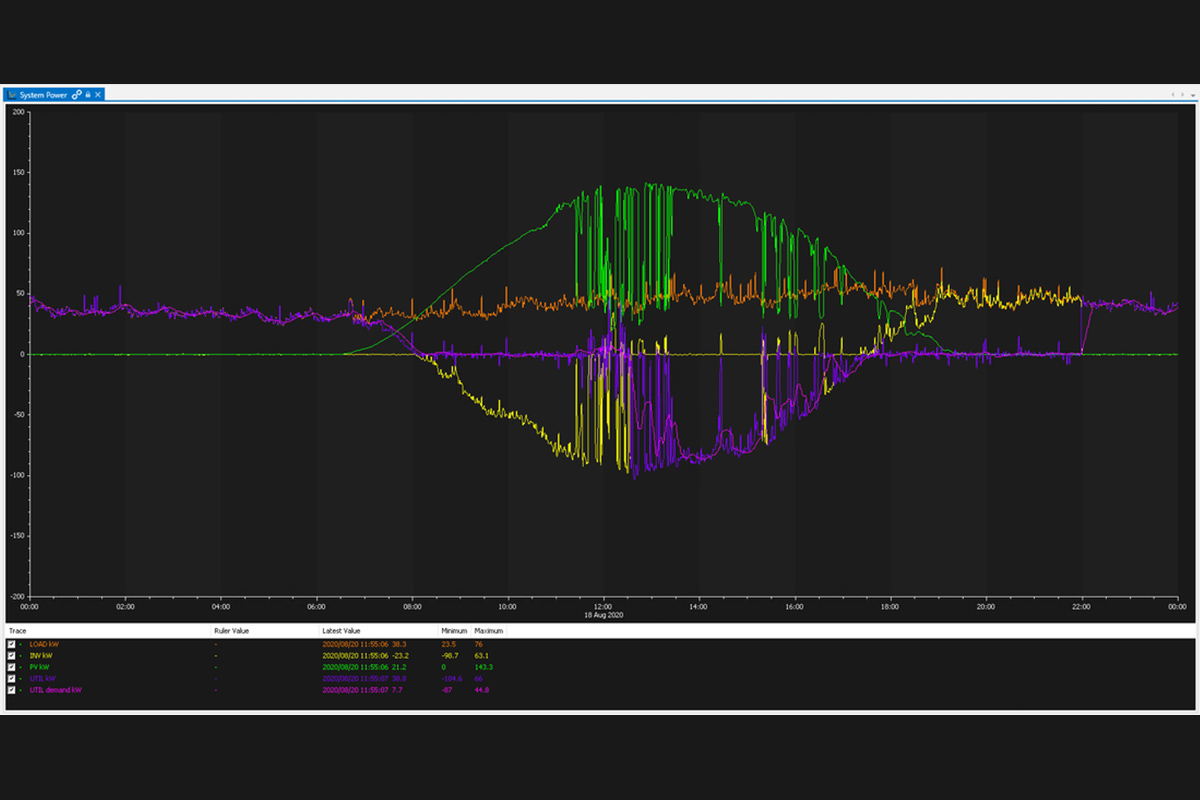Click the link icon on System Power tab
Image resolution: width=1200 pixels, height=800 pixels.
coord(77,94)
